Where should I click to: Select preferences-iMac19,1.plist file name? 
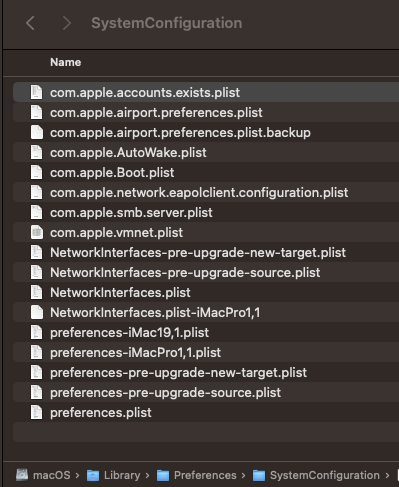click(x=130, y=332)
